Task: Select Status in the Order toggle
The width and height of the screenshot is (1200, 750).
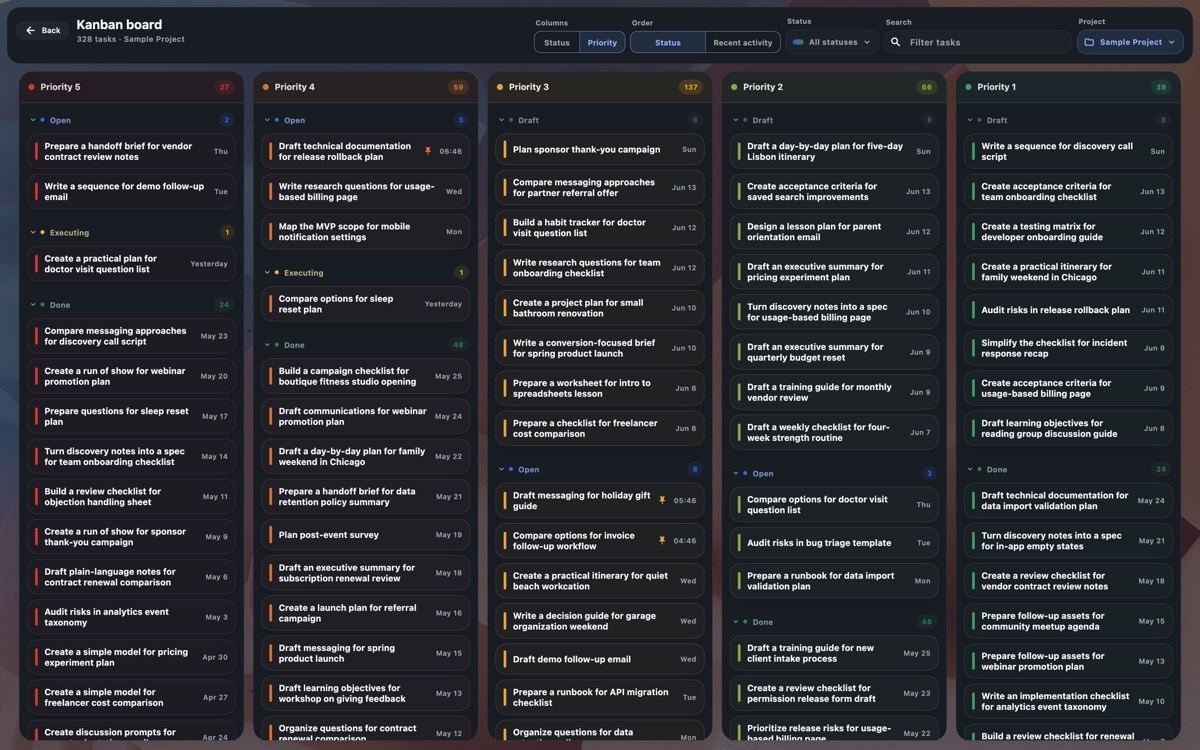Action: click(668, 42)
